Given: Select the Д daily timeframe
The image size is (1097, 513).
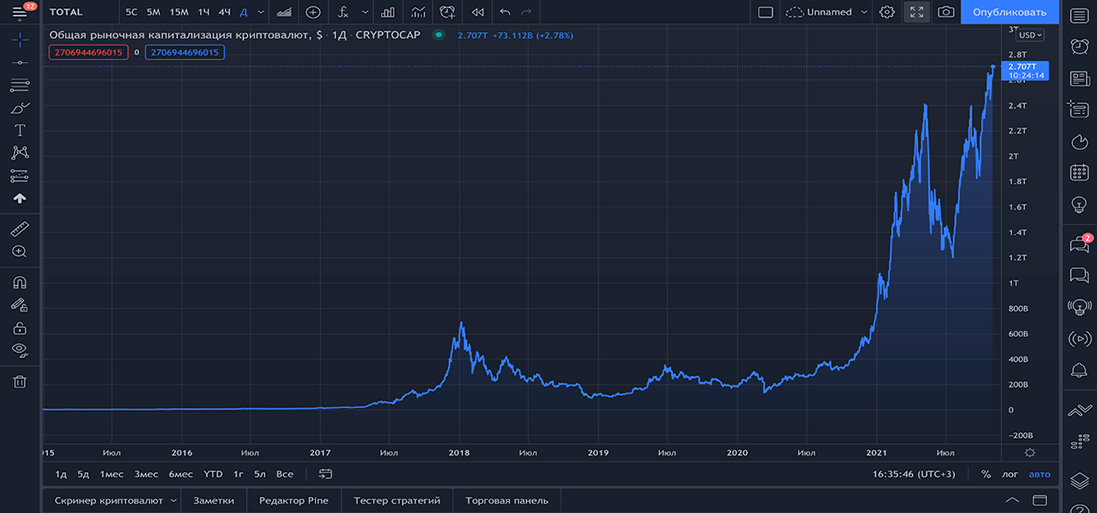Looking at the screenshot, I should tap(243, 12).
